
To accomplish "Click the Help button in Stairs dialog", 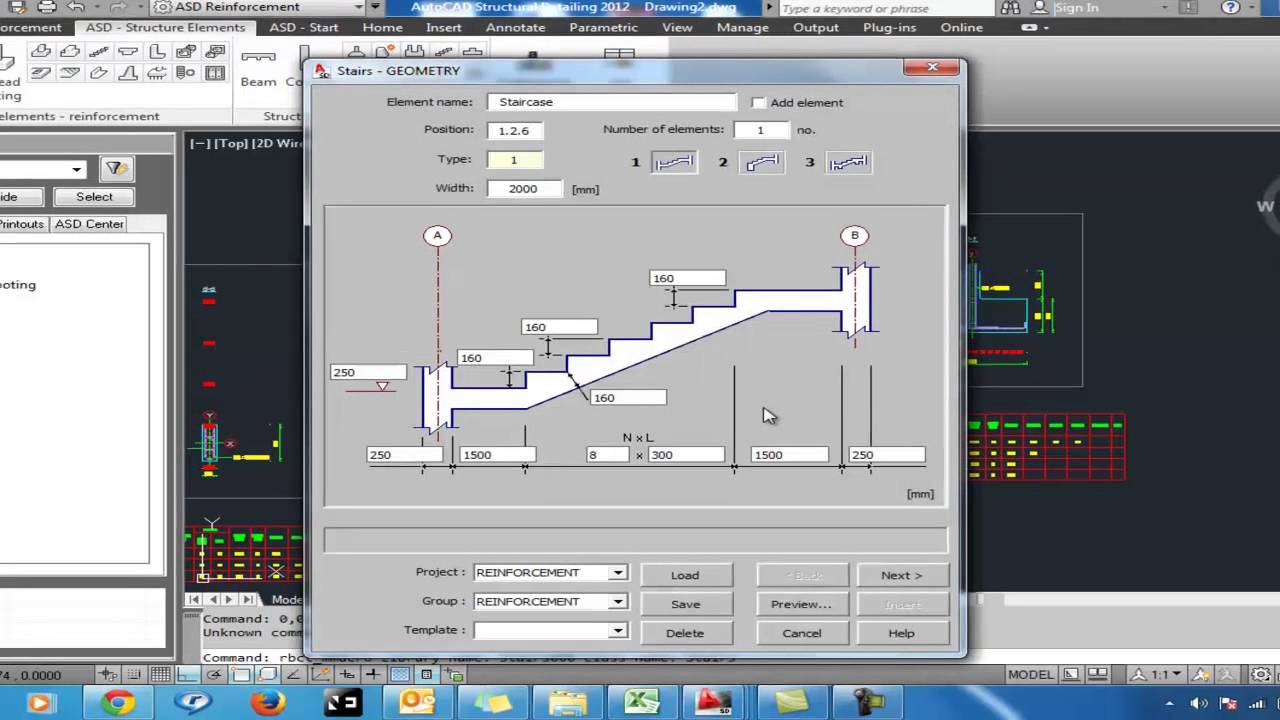I will pos(901,633).
